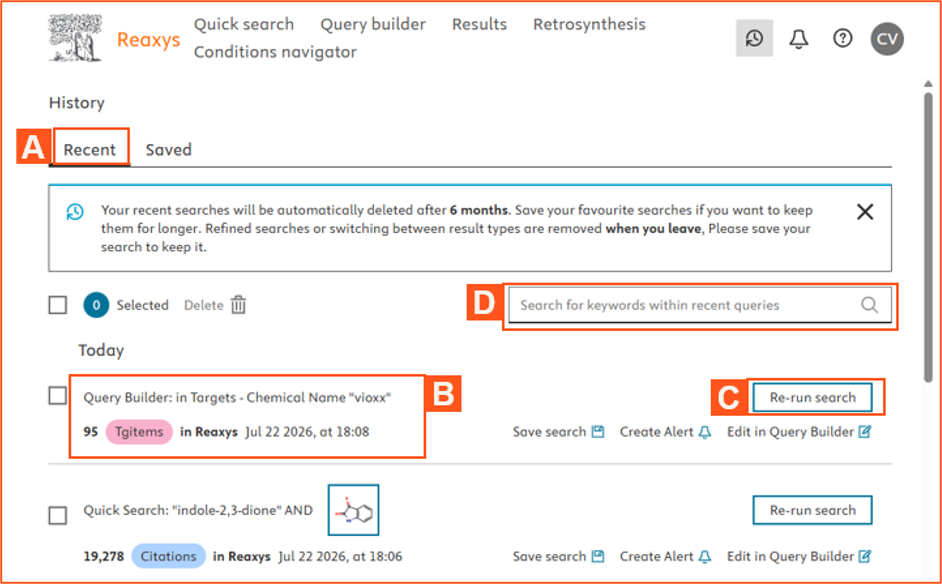Screen dimensions: 942x584
Task: Click the Query Builder "vioxx" query text
Action: tap(237, 398)
